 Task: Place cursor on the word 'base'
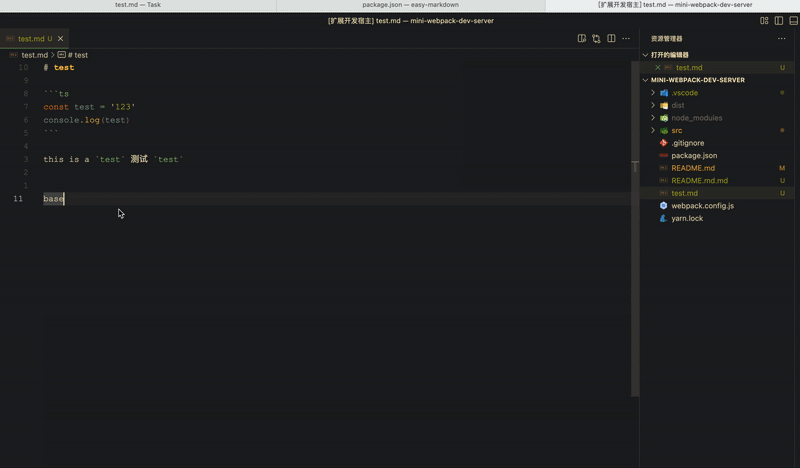pyautogui.click(x=54, y=199)
